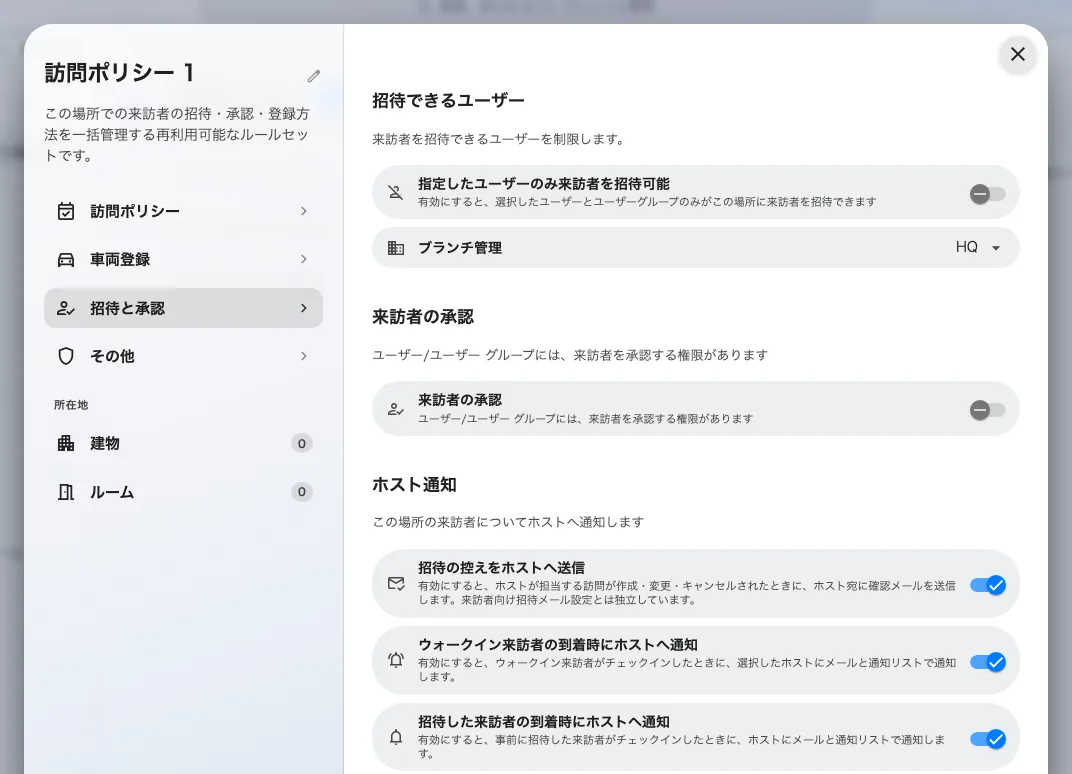Open the 建物 location entry
This screenshot has width=1072, height=774.
tap(183, 443)
